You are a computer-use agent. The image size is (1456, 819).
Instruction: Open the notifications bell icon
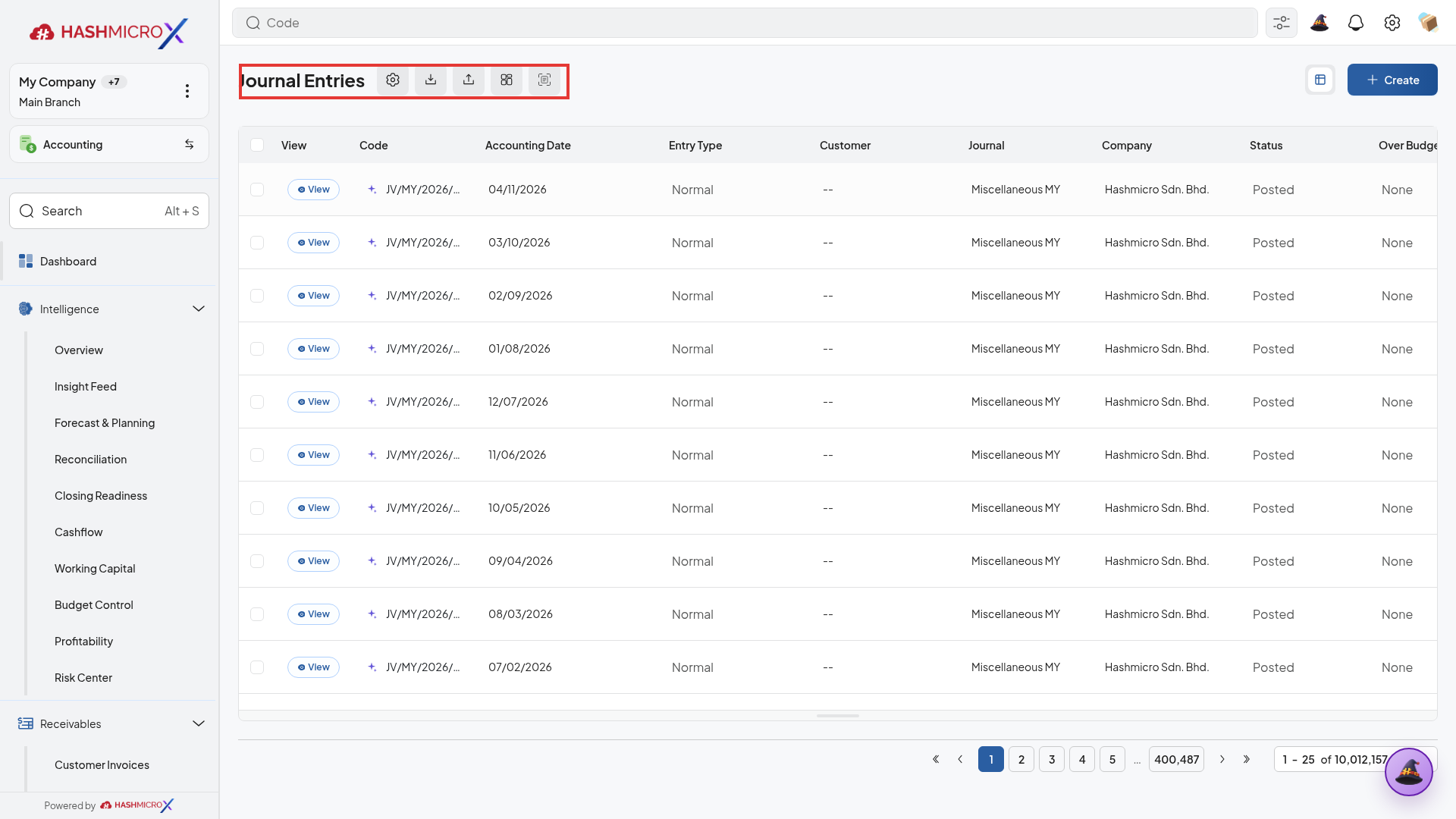click(x=1356, y=23)
